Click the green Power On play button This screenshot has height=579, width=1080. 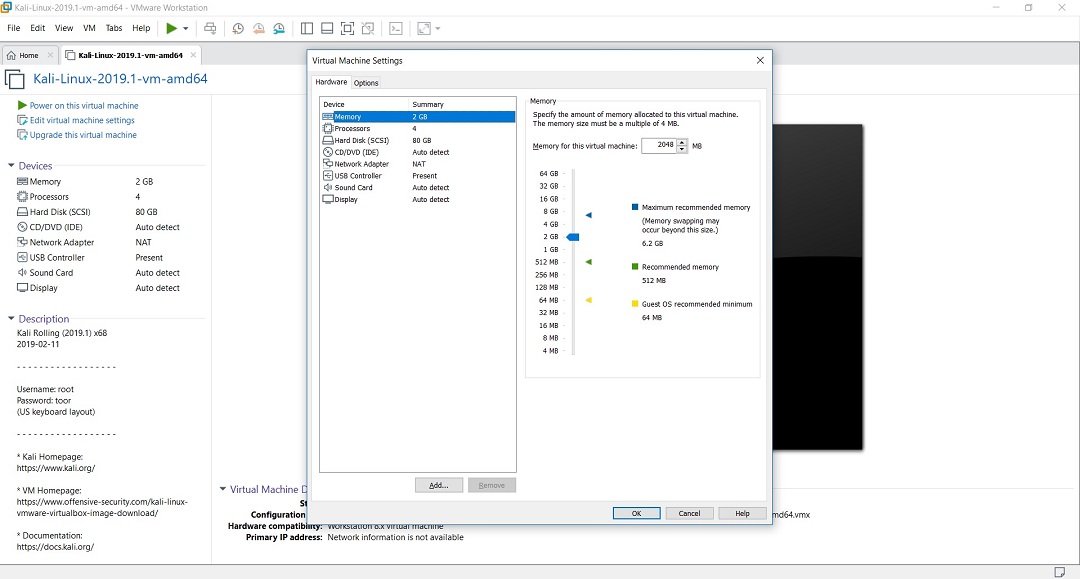172,28
